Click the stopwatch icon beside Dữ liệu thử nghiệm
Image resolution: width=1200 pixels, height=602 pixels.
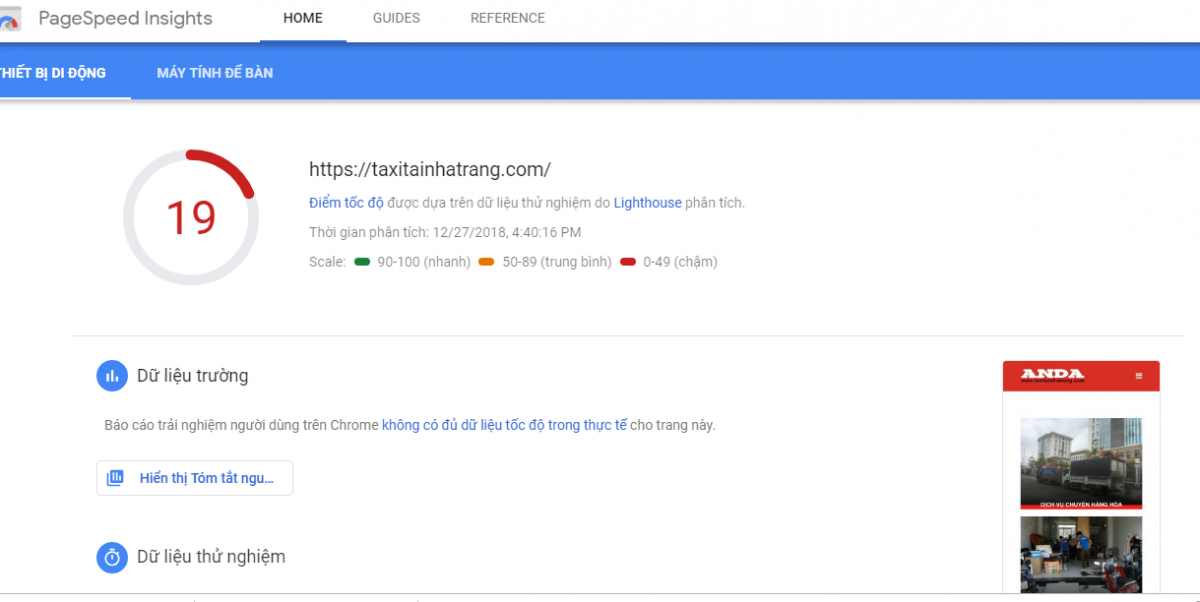point(112,557)
